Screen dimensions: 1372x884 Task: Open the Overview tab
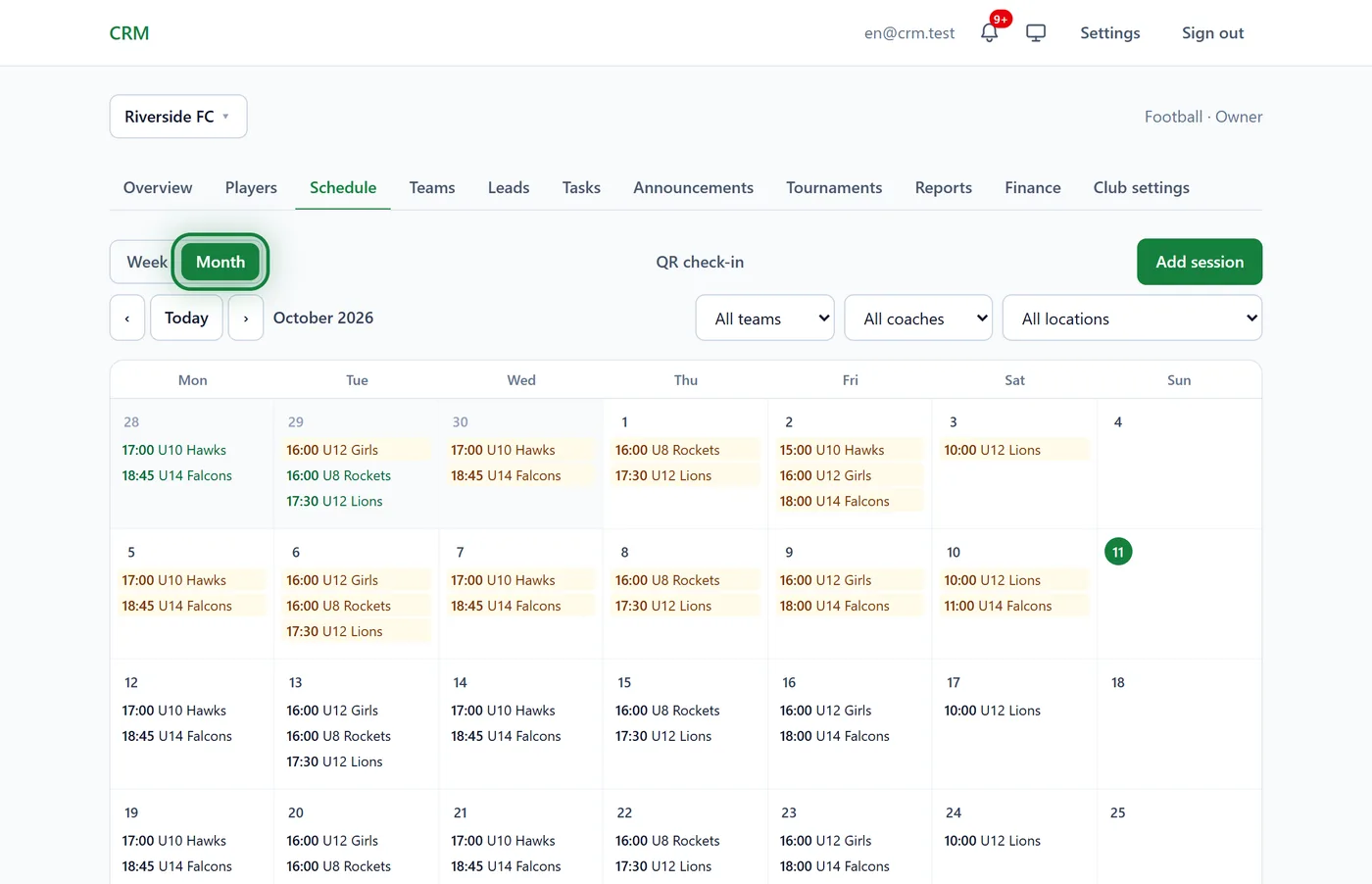[158, 187]
